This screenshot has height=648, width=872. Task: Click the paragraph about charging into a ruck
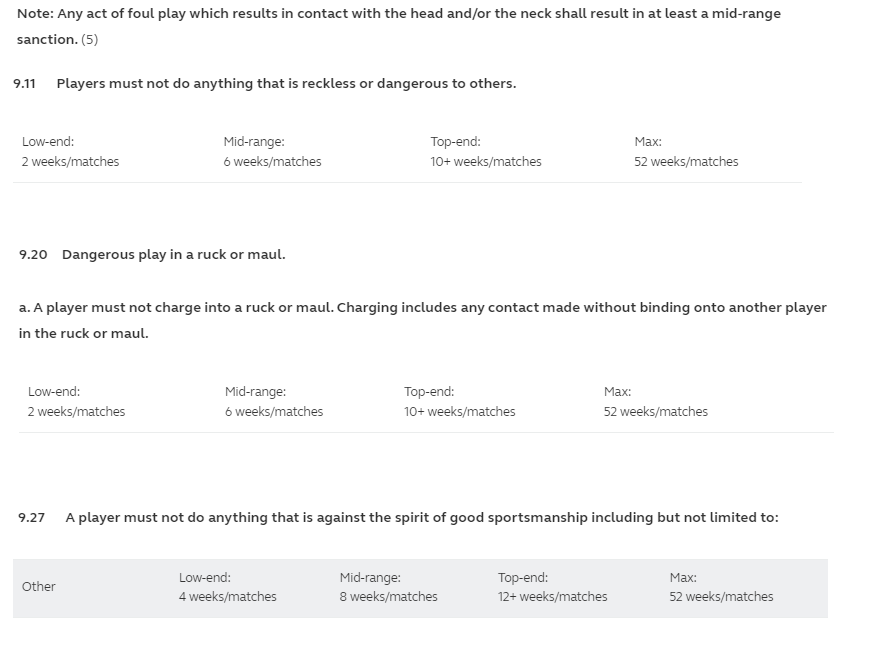(x=422, y=308)
